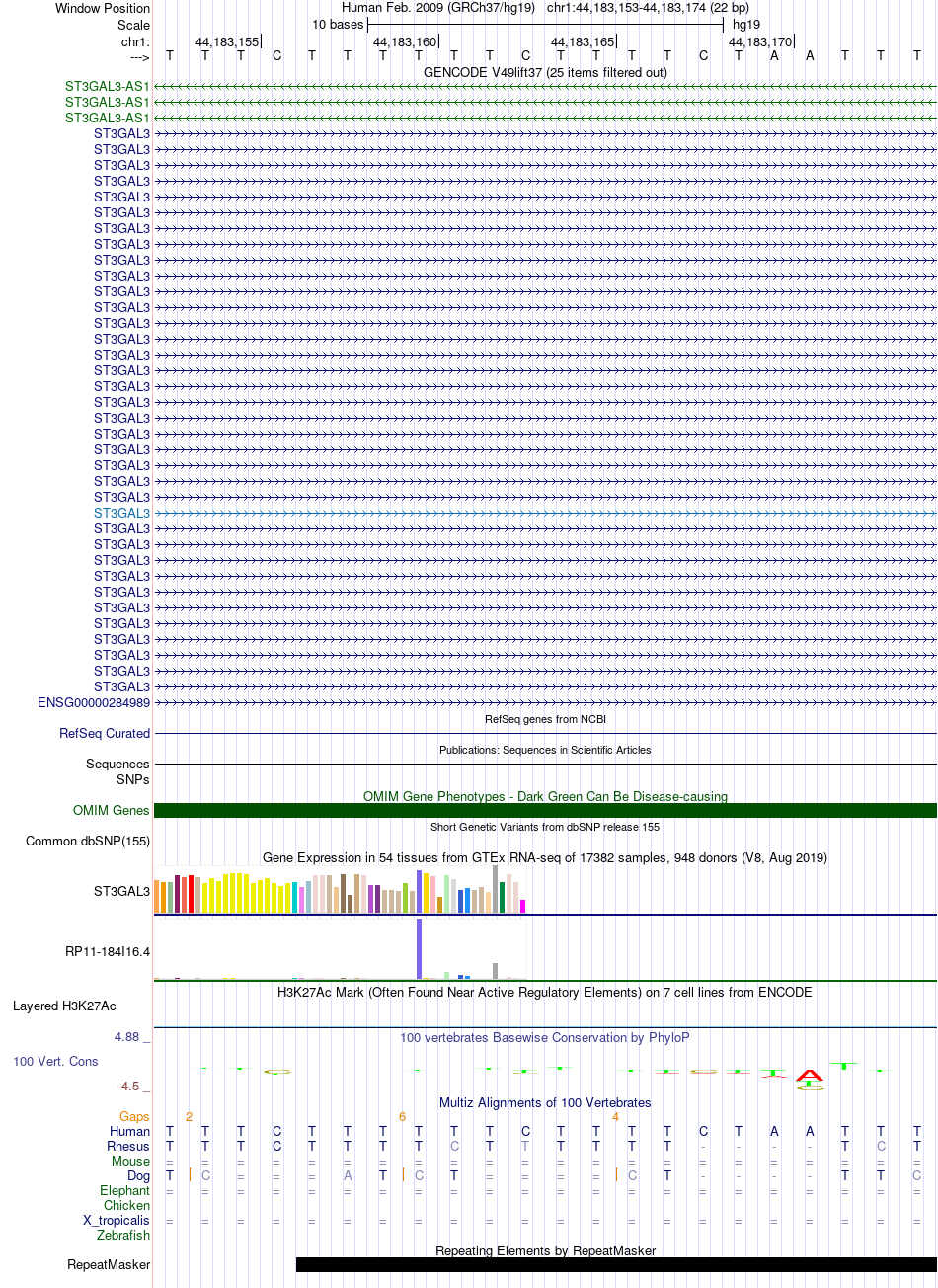The image size is (938, 1288).
Task: Select the light-blue highlighted ST3GAL3 transcript label
Action: coord(122,513)
